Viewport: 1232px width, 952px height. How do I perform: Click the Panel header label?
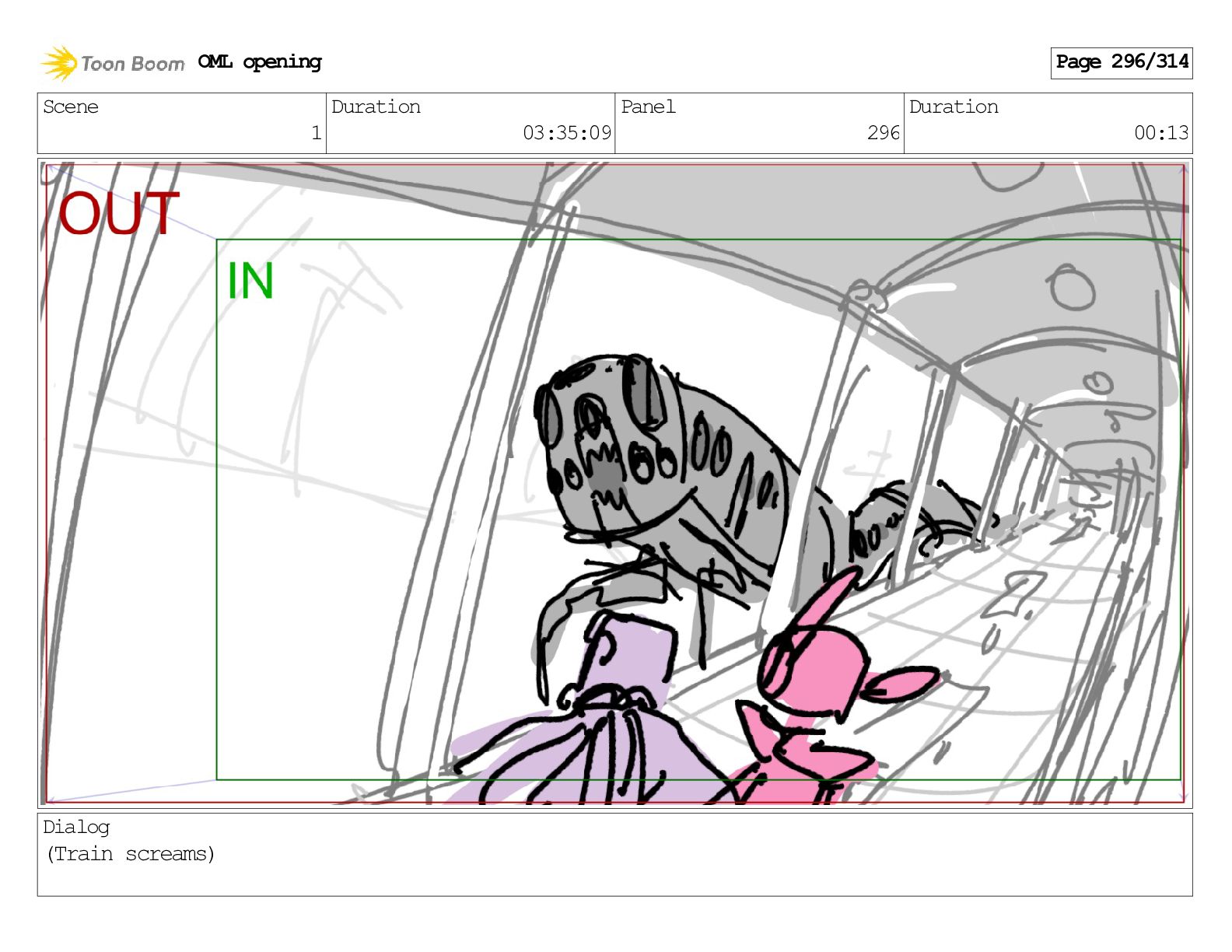coord(648,107)
